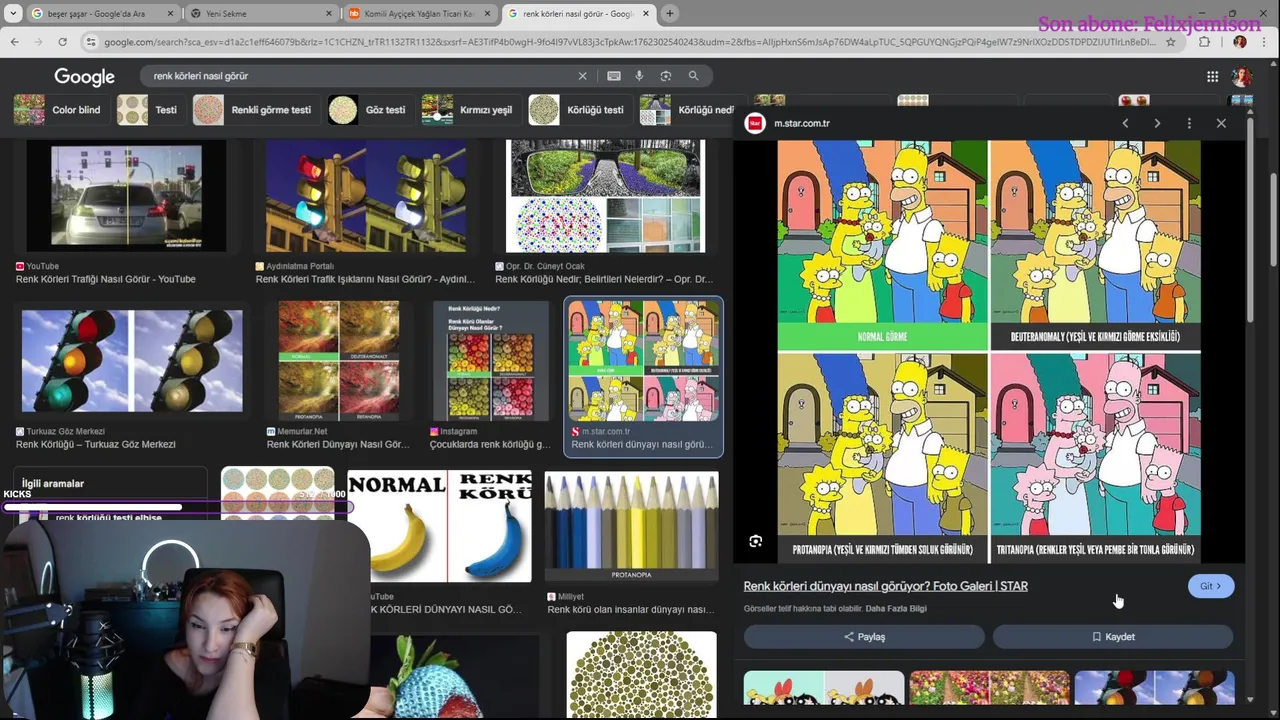Start a search by voice

click(639, 76)
